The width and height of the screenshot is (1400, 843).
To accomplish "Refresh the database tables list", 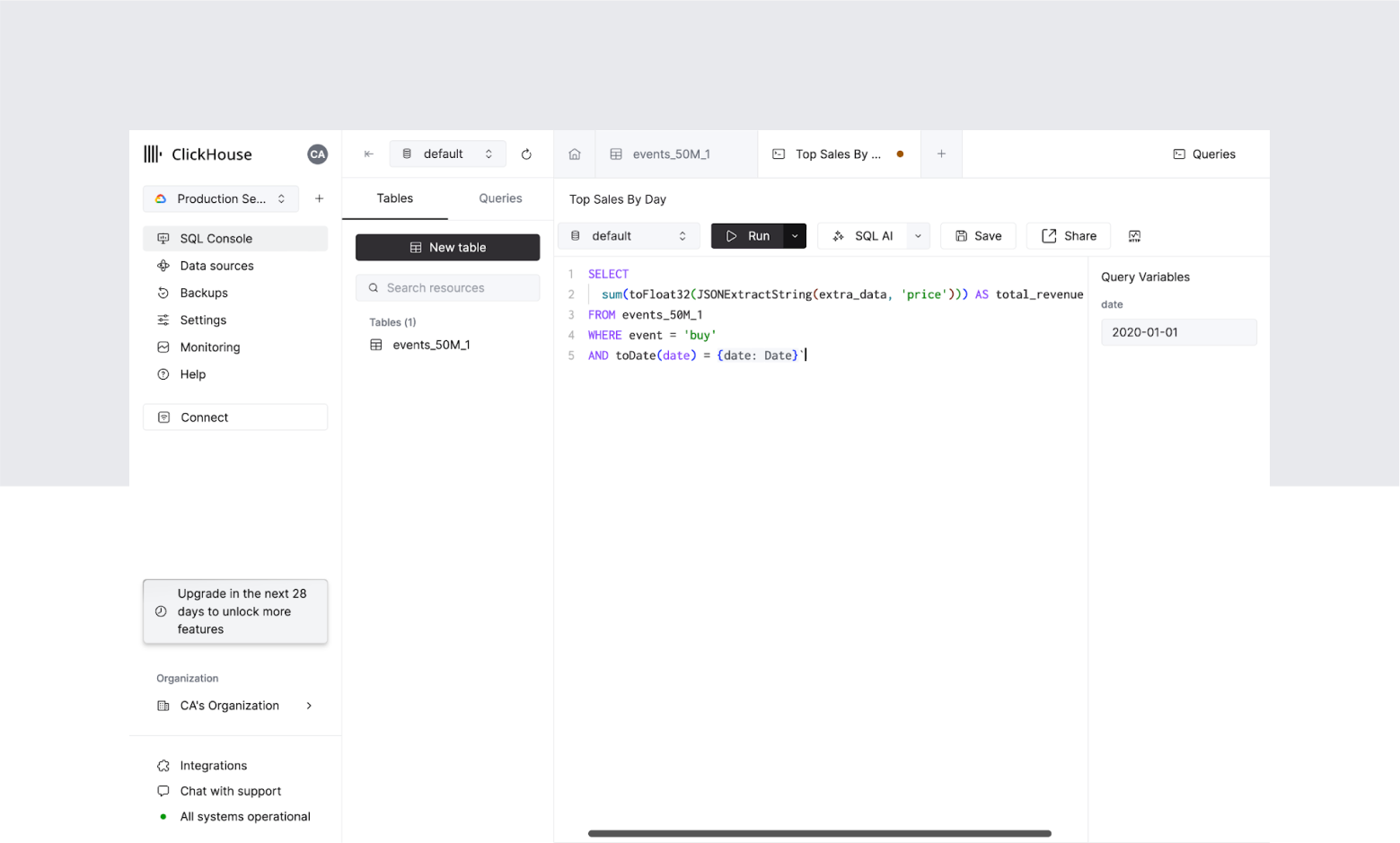I will [x=526, y=154].
